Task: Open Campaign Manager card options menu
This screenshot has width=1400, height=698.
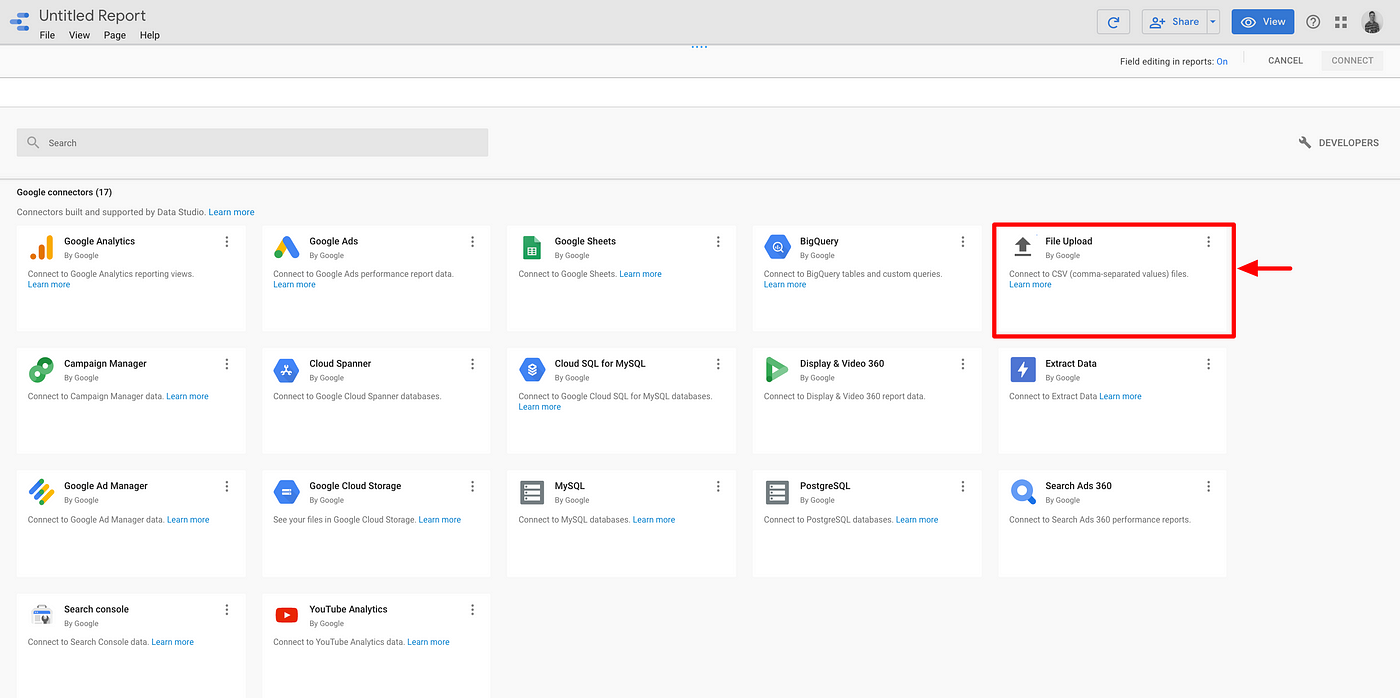Action: click(227, 364)
